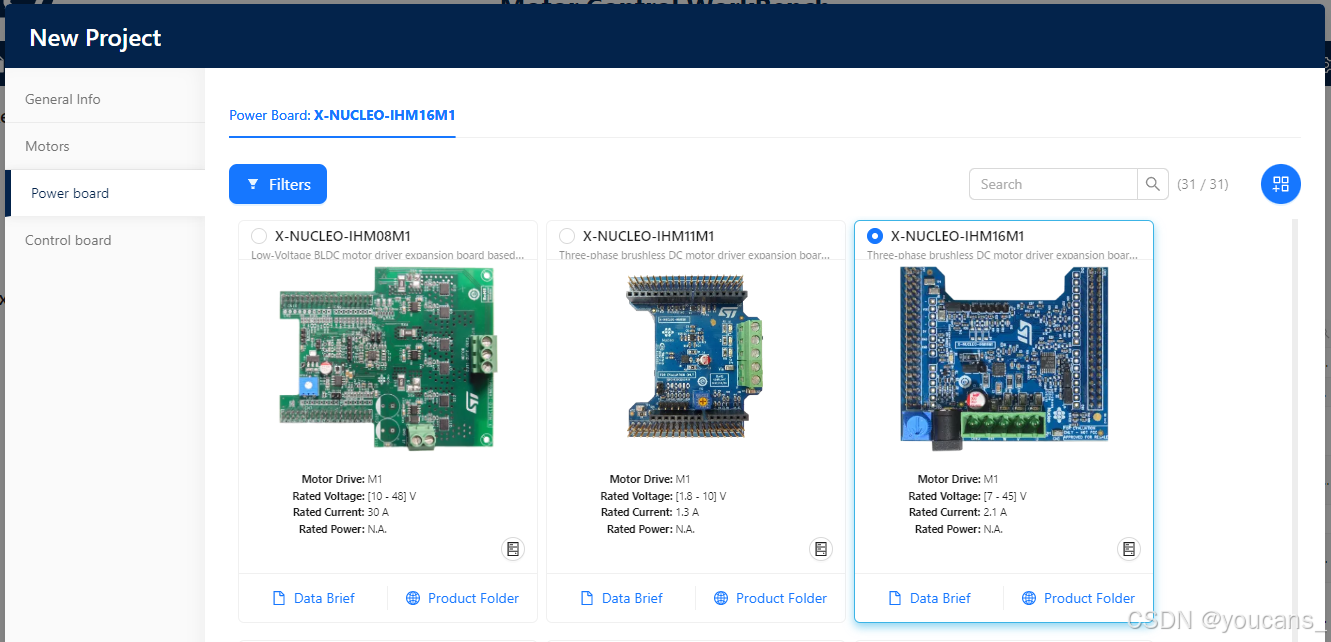The width and height of the screenshot is (1331, 642).
Task: Click Rated Current 30 A value
Action: point(378,512)
